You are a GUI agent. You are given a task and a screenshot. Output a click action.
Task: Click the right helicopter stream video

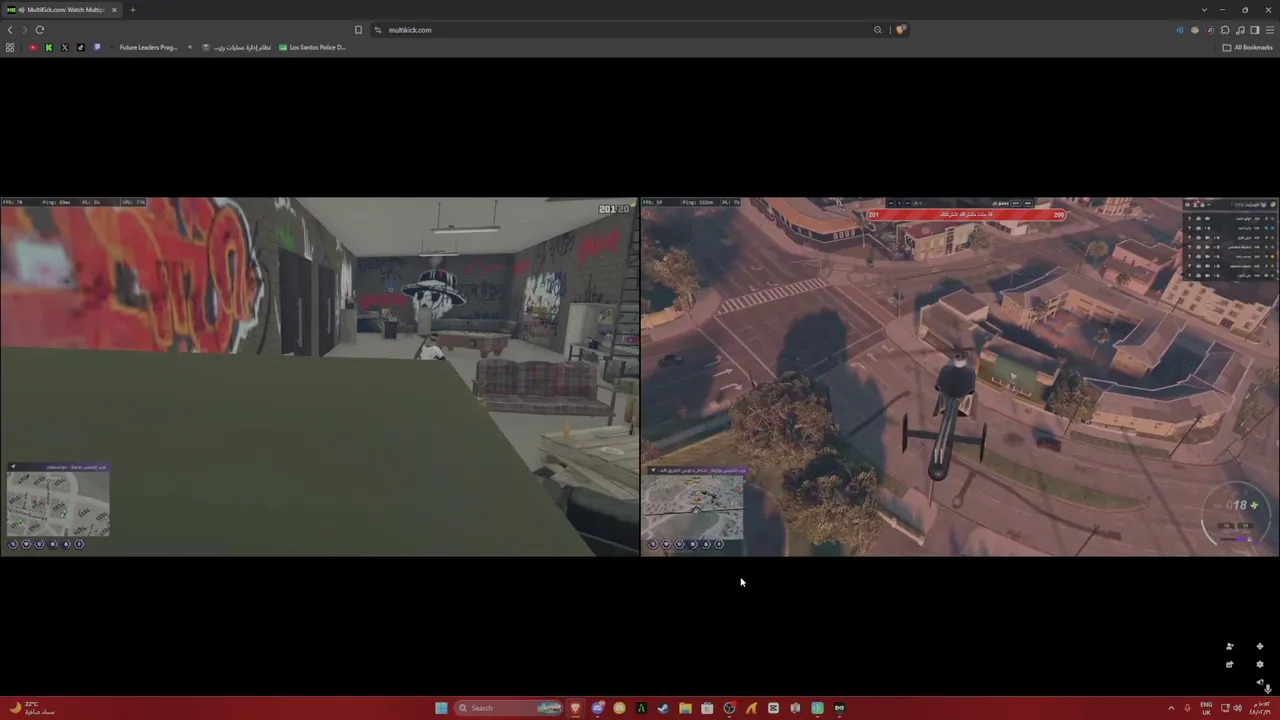[960, 376]
